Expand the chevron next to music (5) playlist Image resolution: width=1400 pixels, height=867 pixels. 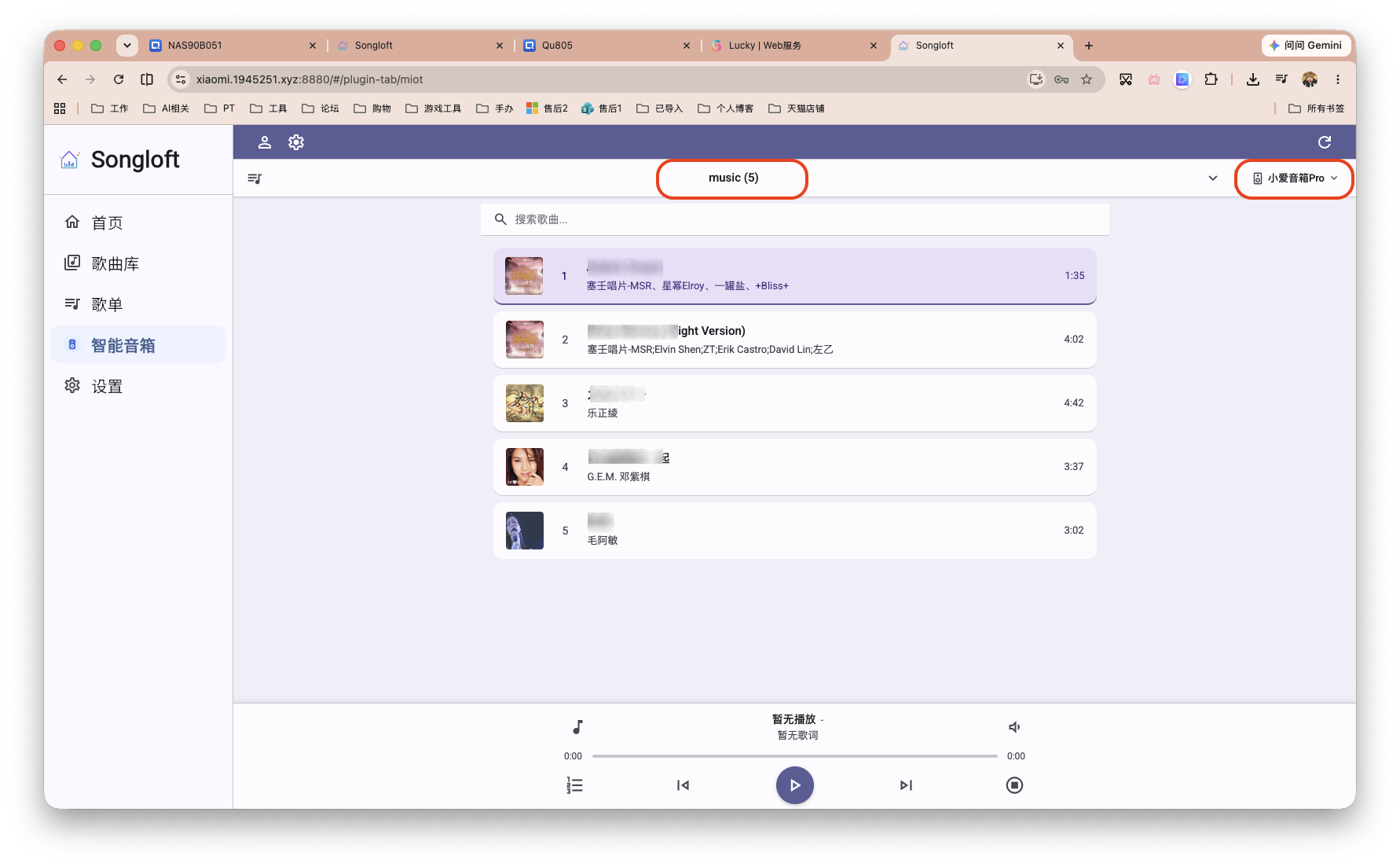(1213, 178)
